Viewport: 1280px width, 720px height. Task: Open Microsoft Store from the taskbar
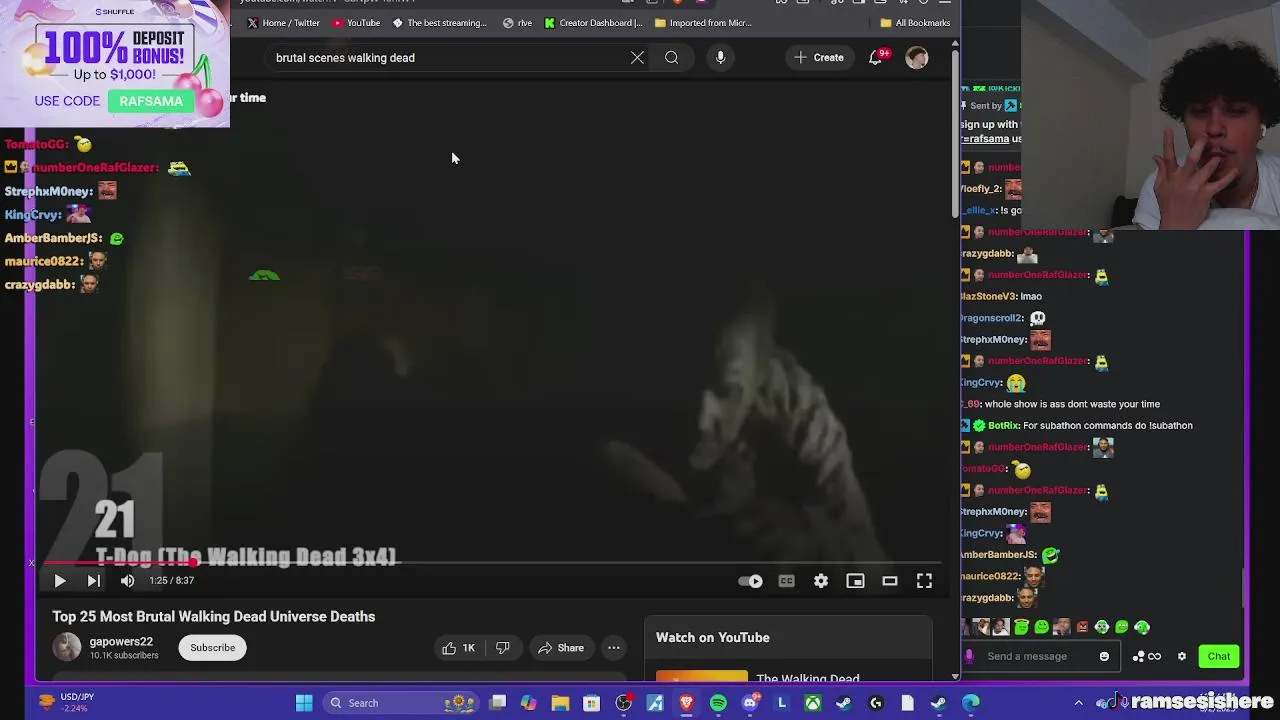592,703
